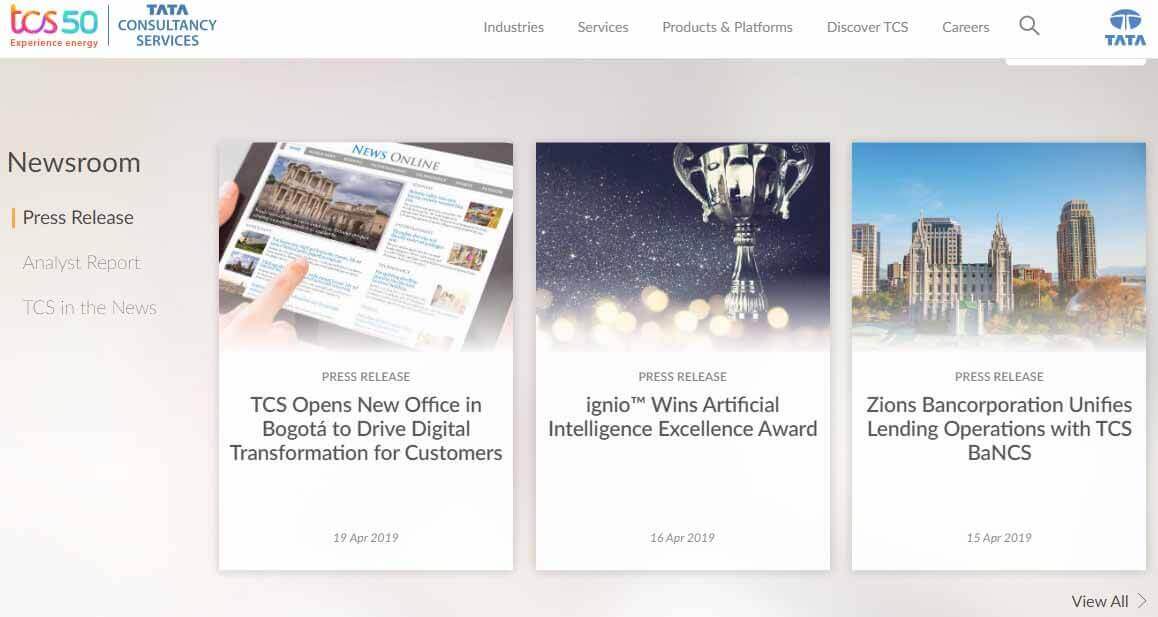Click the Tata Consultancy Services logo text

(167, 26)
